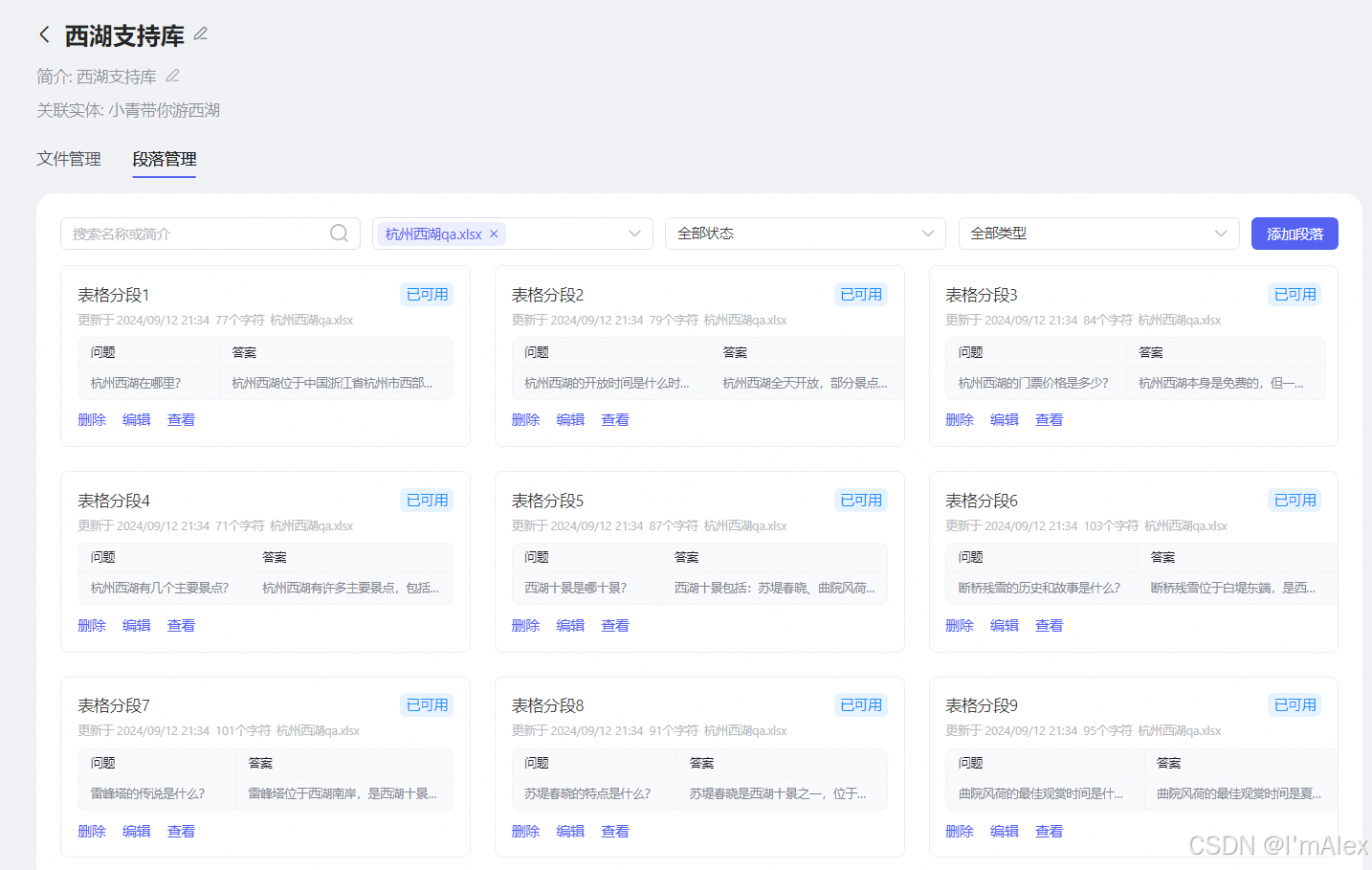The height and width of the screenshot is (870, 1372).
Task: Delete 表格分段3
Action: pos(960,419)
